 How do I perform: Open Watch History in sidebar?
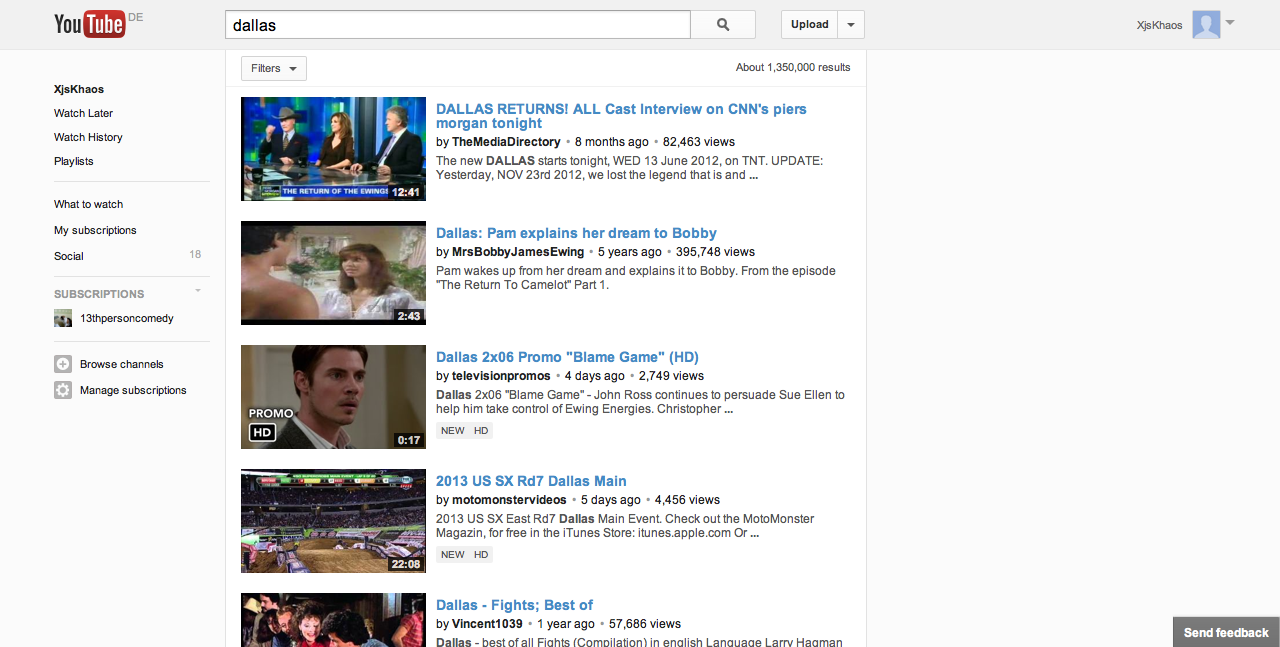pyautogui.click(x=88, y=137)
